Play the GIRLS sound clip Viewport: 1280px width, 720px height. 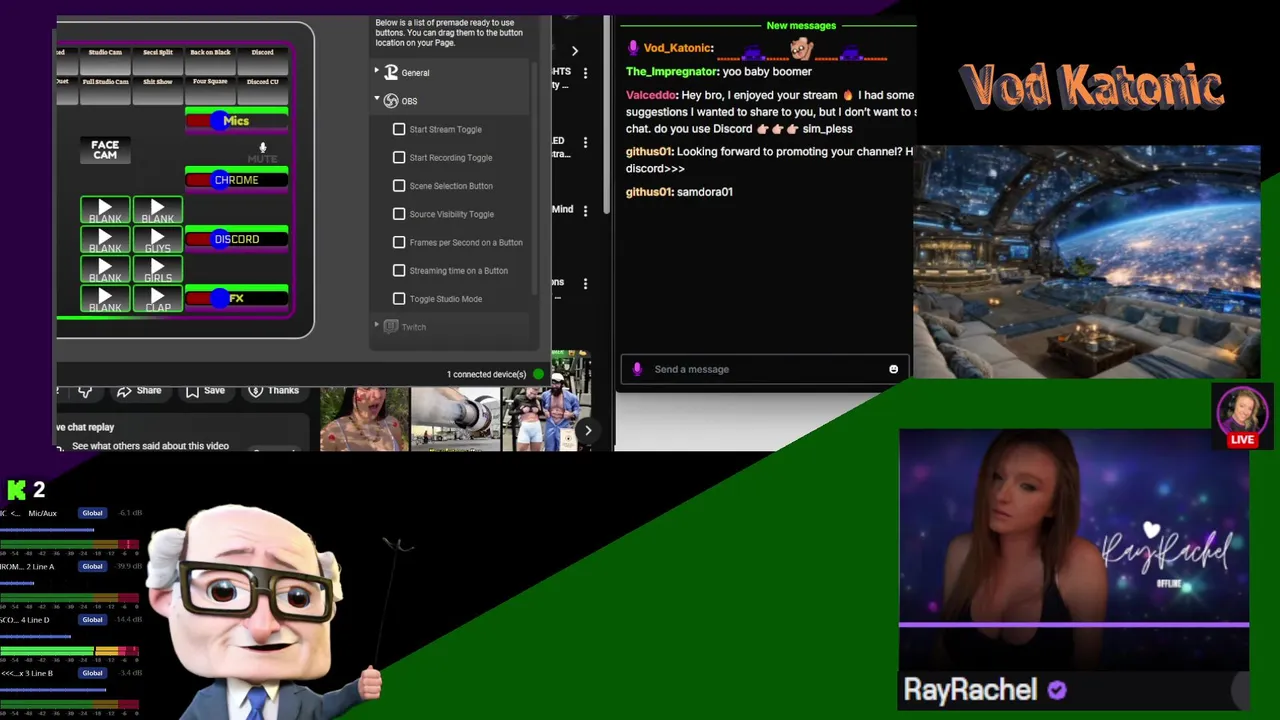pos(157,270)
